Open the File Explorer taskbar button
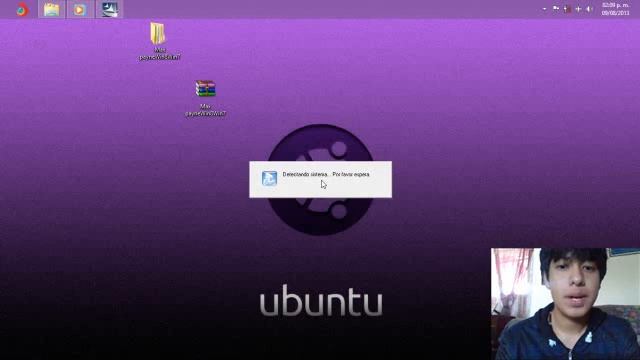 51,9
